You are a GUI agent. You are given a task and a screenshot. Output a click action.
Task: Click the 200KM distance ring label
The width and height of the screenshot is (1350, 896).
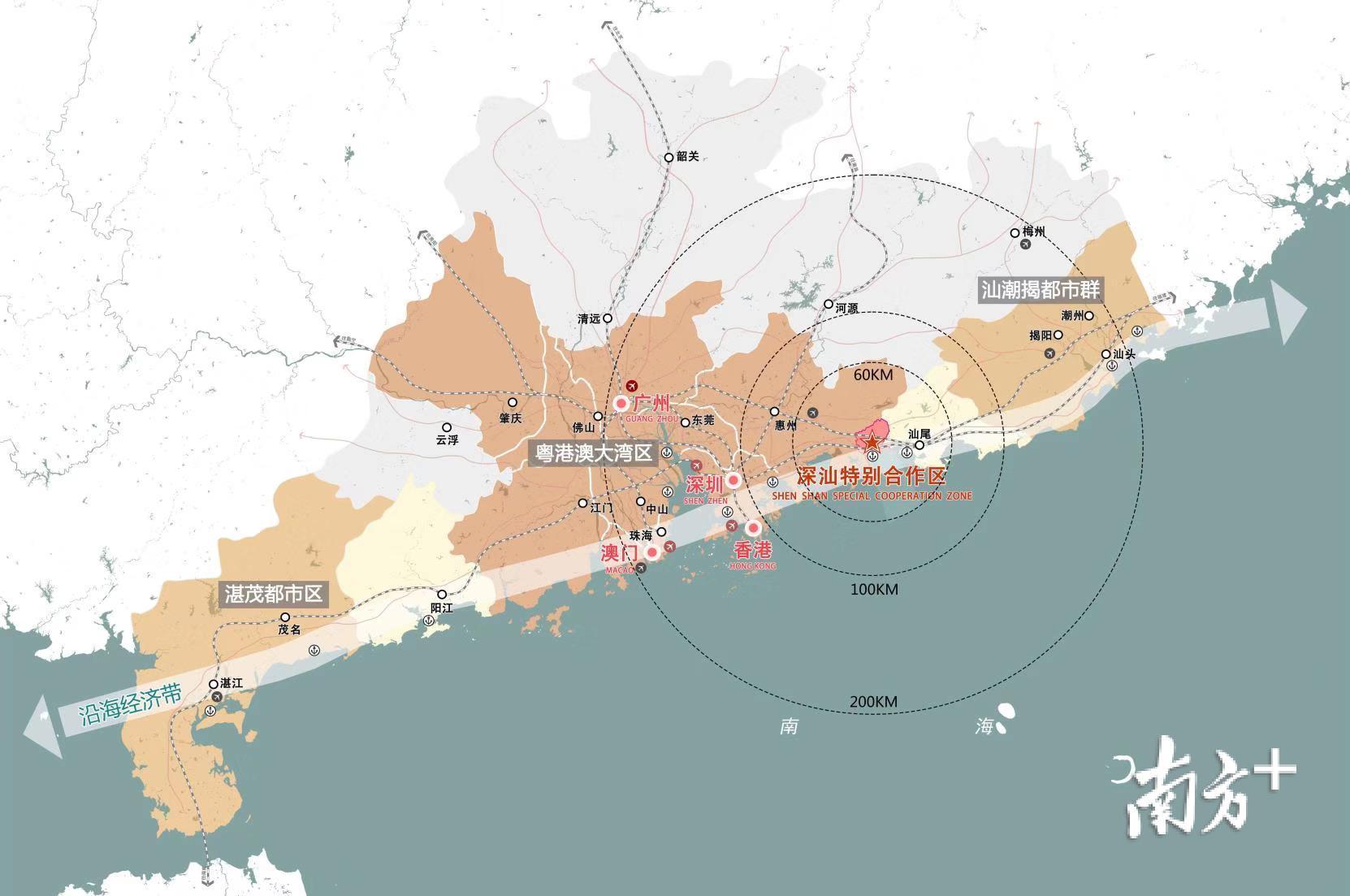click(873, 702)
